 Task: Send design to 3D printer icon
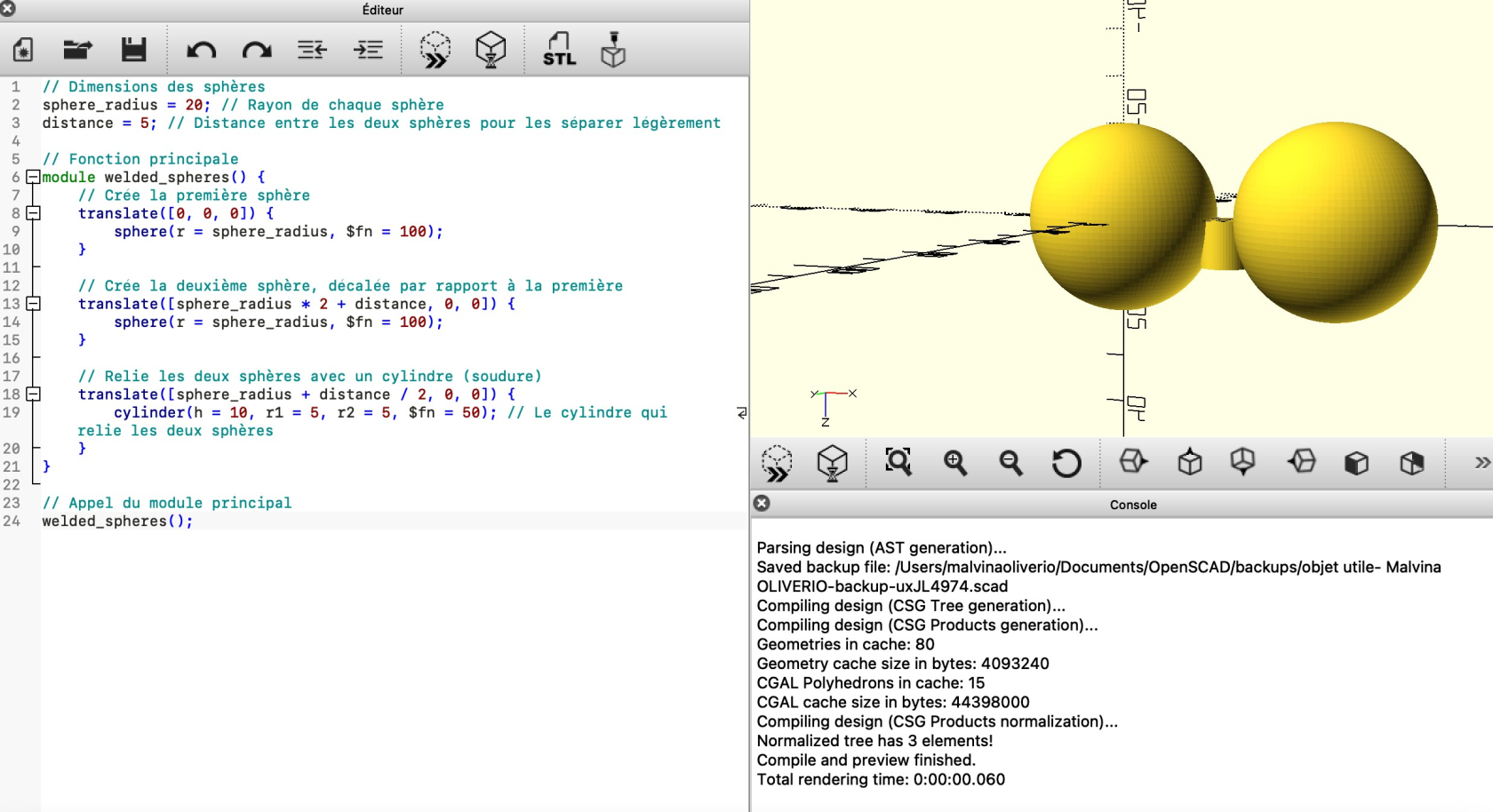tap(613, 50)
